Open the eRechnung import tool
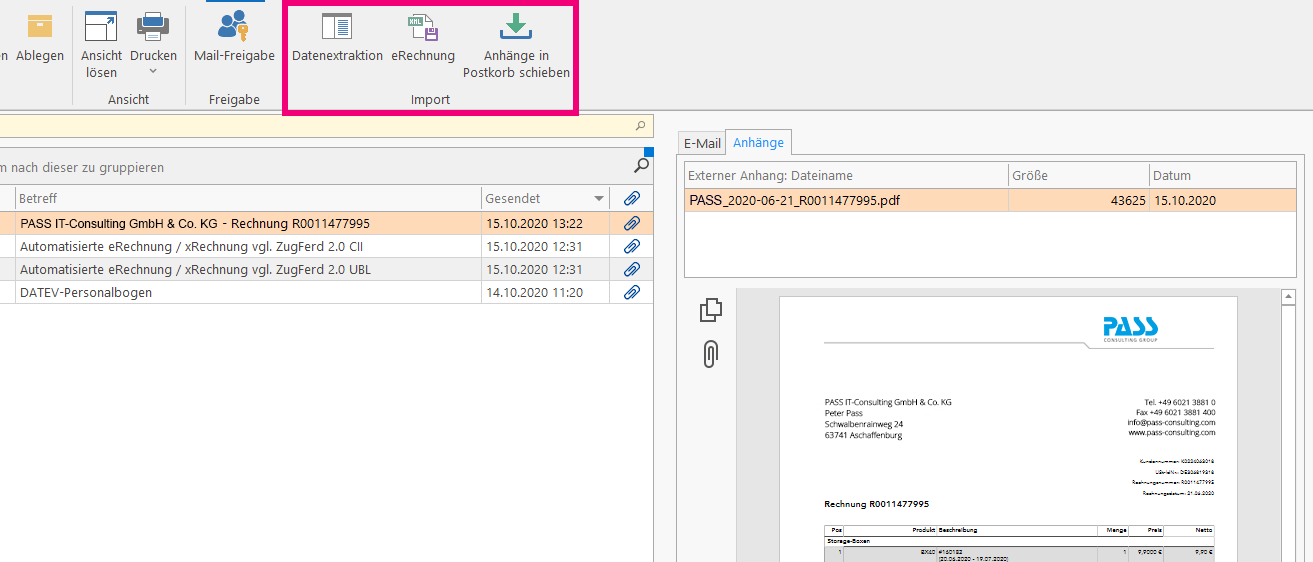This screenshot has width=1313, height=562. pyautogui.click(x=423, y=28)
